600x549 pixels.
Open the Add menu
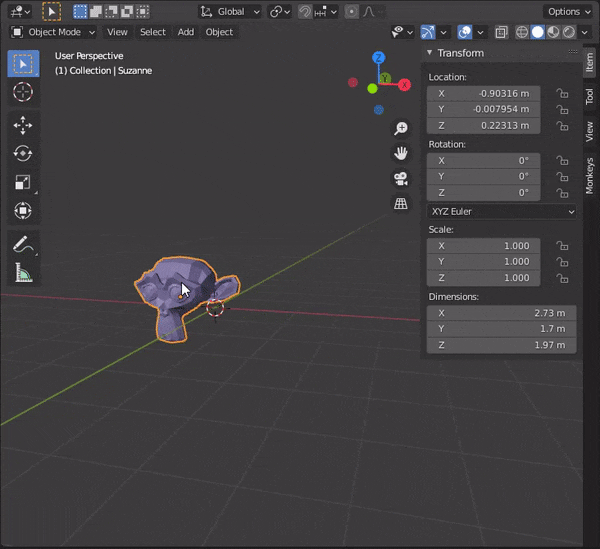186,33
